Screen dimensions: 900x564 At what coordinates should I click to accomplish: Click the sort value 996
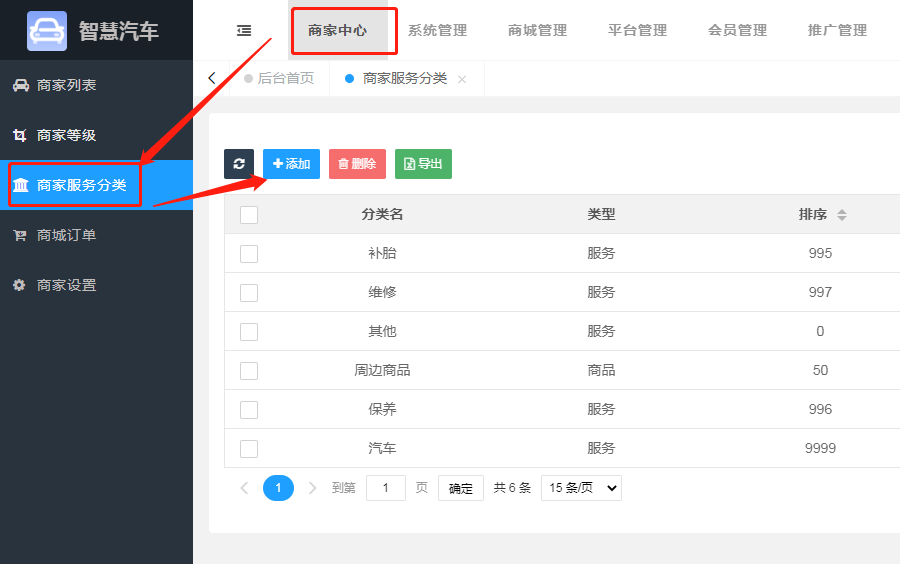coord(820,410)
